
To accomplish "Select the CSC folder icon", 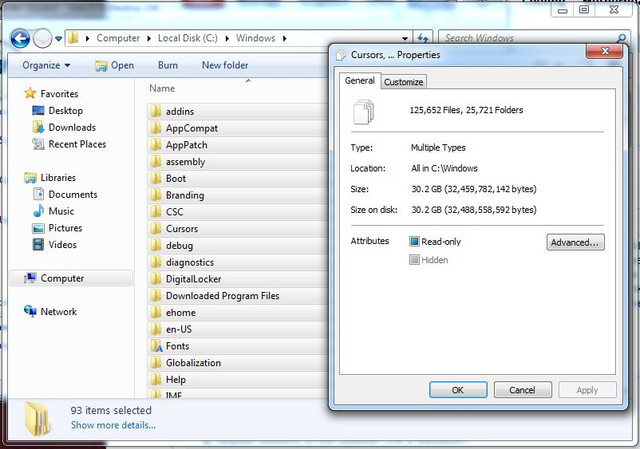I will (156, 211).
